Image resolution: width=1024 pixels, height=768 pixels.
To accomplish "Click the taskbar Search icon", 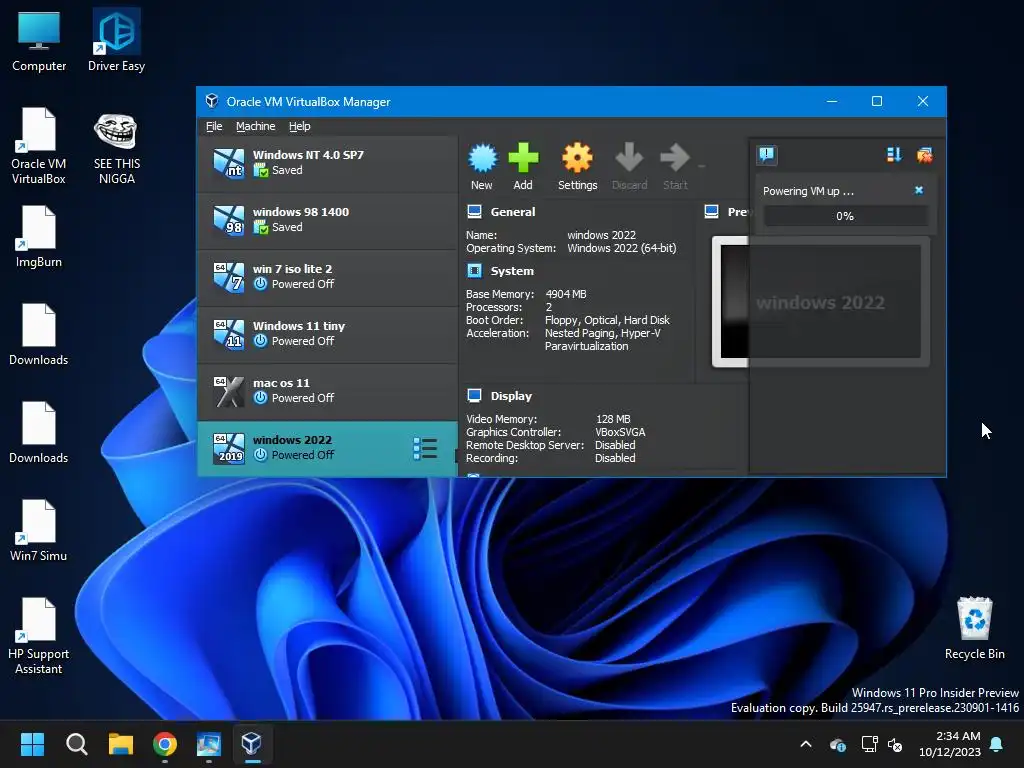I will (x=76, y=744).
